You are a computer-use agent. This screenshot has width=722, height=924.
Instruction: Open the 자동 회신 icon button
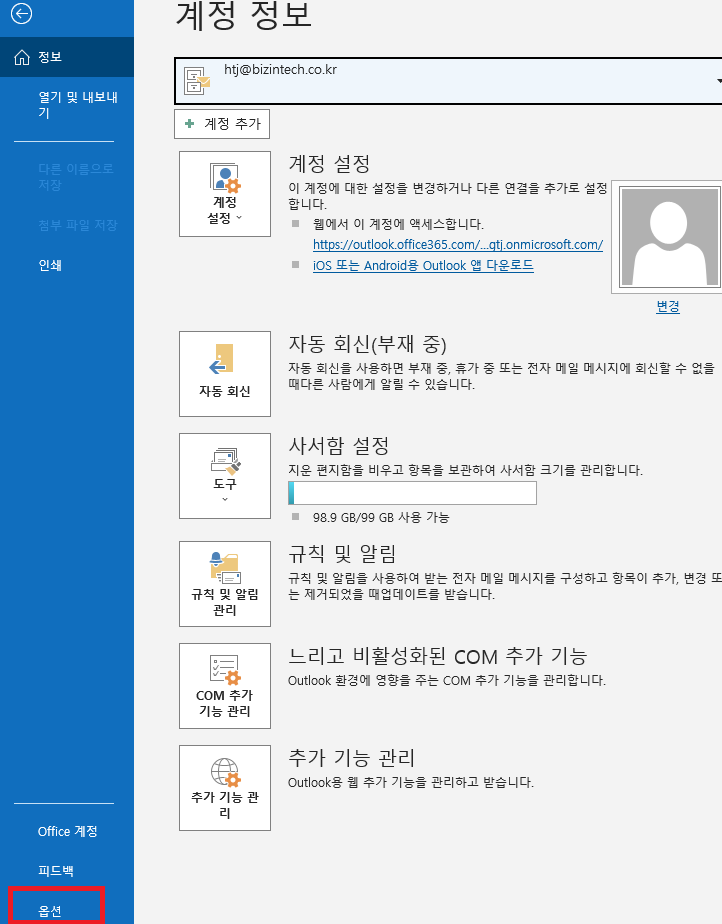[x=225, y=374]
